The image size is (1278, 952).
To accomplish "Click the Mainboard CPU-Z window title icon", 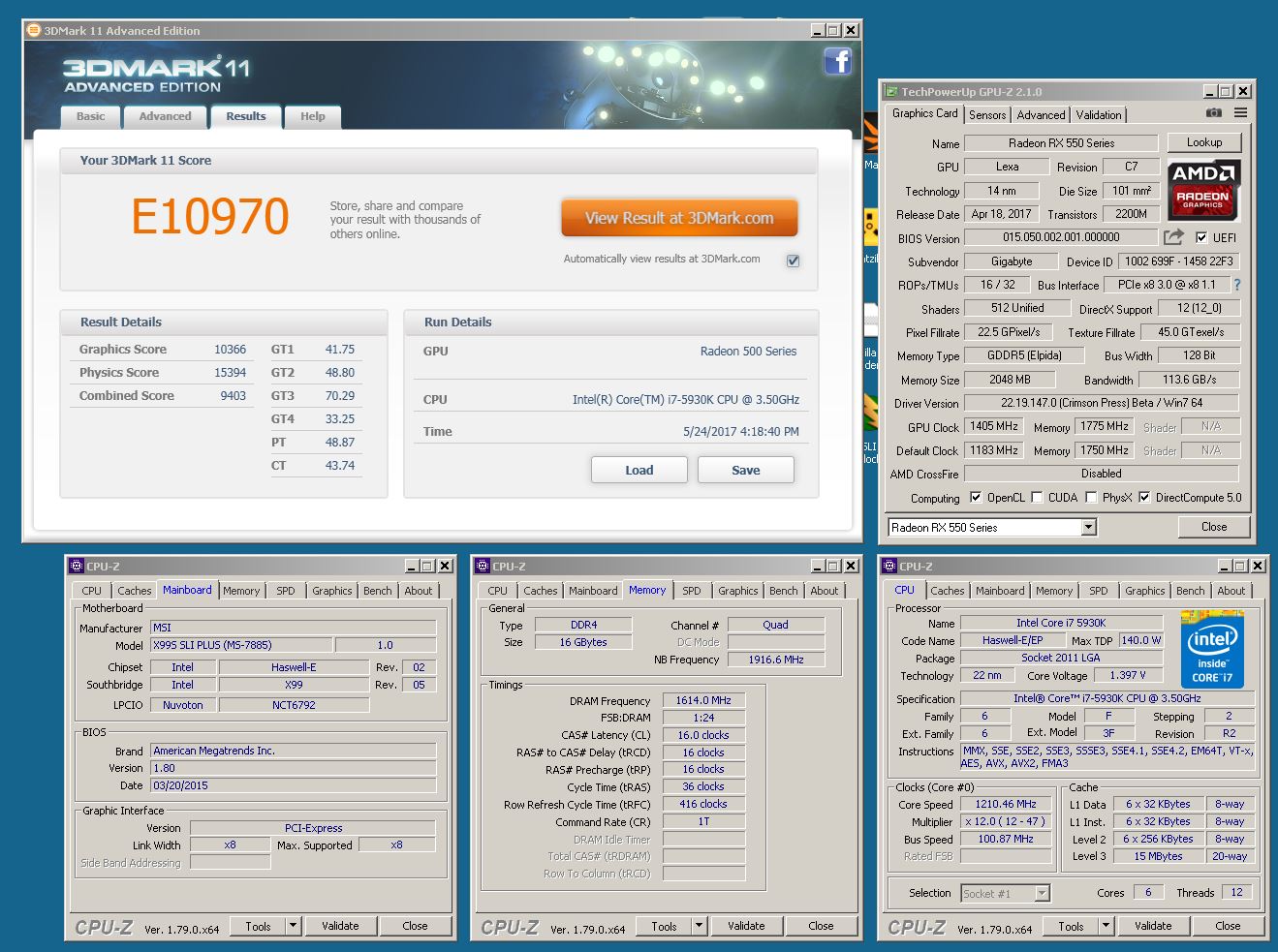I will pyautogui.click(x=77, y=566).
